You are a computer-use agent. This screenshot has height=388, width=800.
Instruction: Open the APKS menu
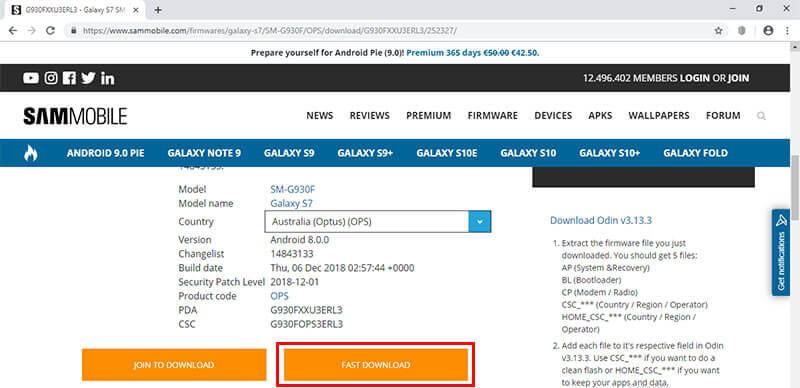click(600, 115)
